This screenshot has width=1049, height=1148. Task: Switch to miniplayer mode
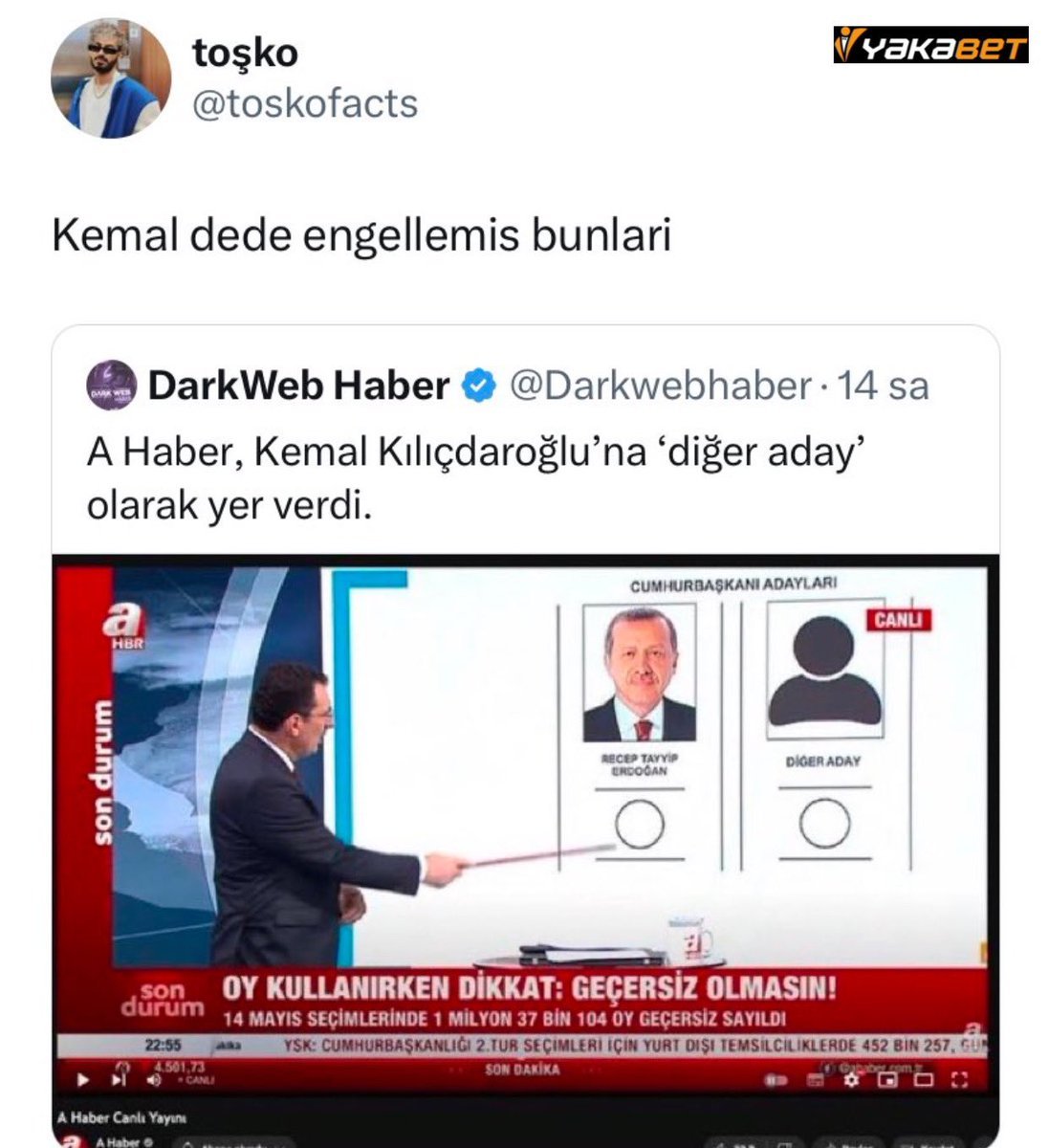(887, 1080)
